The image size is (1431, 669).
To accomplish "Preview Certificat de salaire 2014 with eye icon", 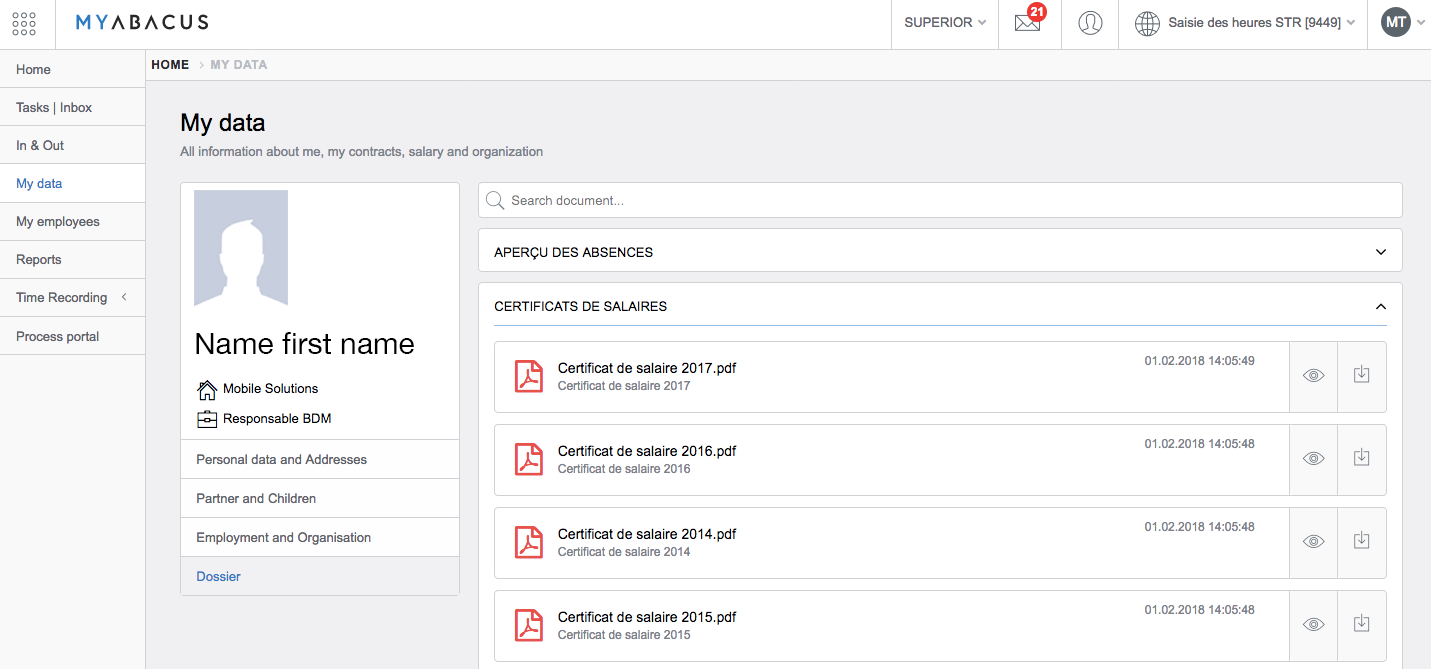I will [x=1313, y=542].
